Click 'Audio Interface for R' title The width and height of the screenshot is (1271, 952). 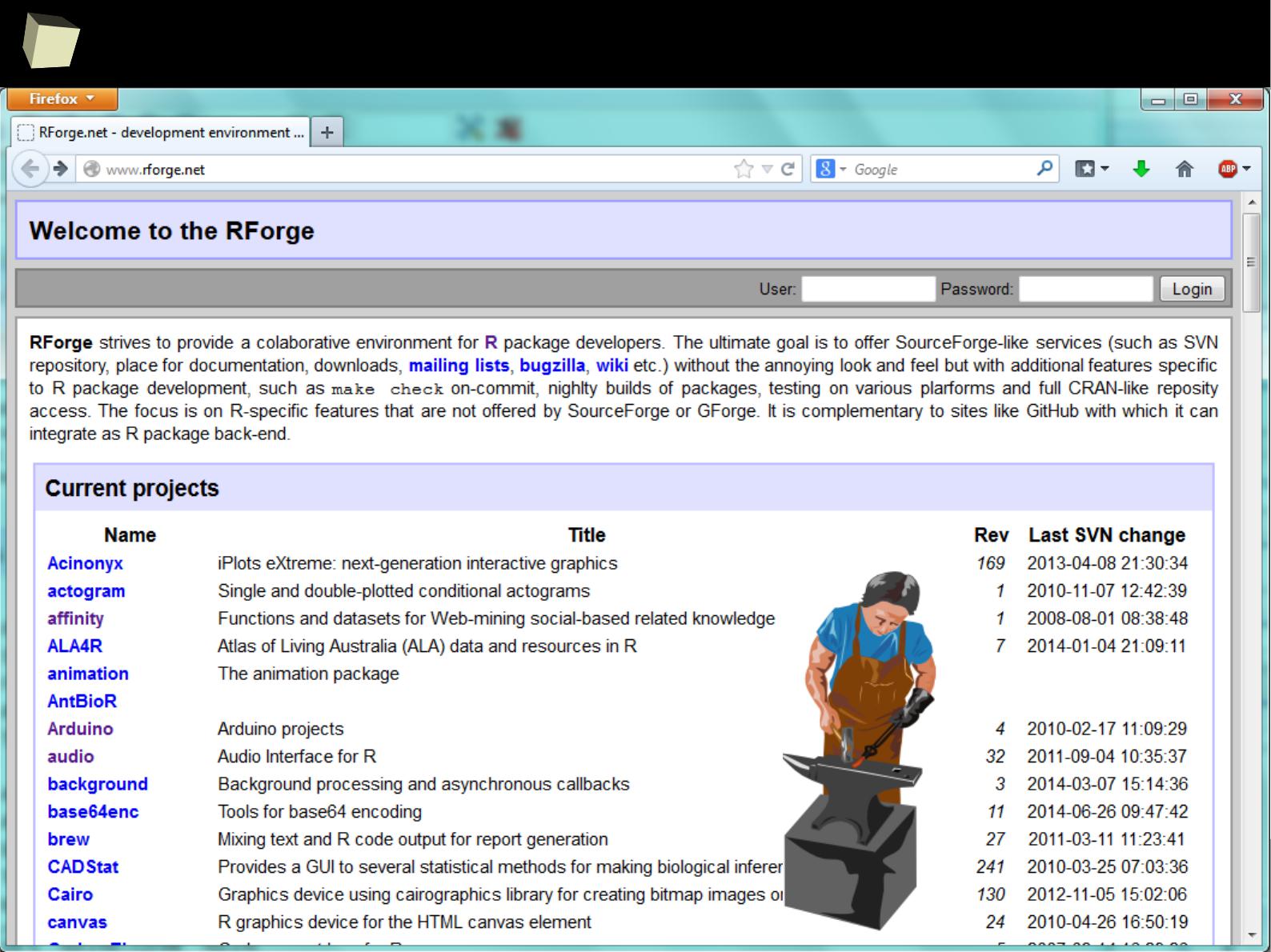(x=297, y=756)
